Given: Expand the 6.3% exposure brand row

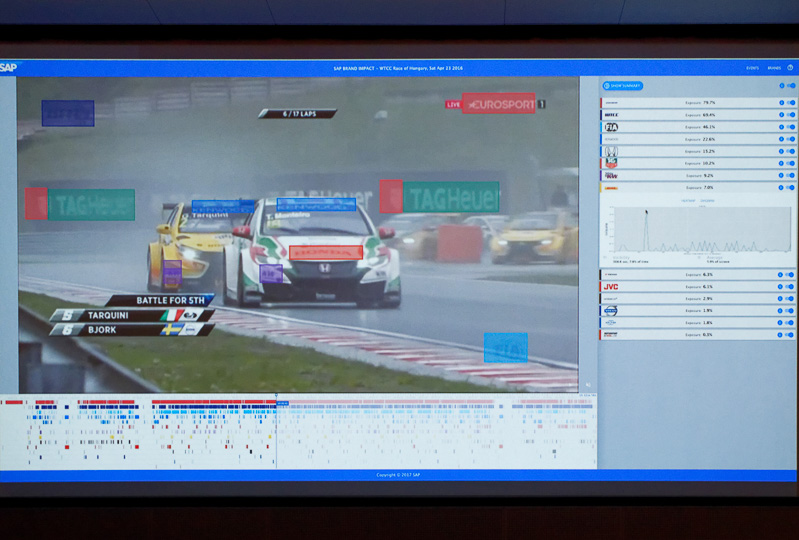Looking at the screenshot, I should [x=698, y=275].
